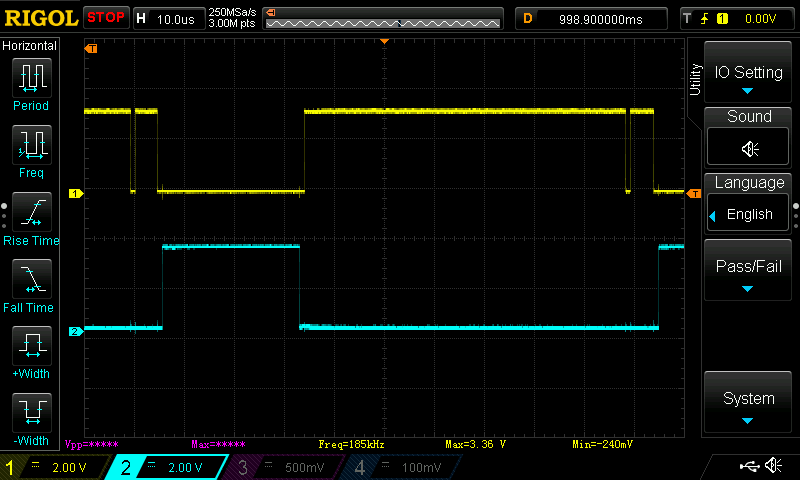Click the 3.00M pts memory depth readout

(x=232, y=23)
